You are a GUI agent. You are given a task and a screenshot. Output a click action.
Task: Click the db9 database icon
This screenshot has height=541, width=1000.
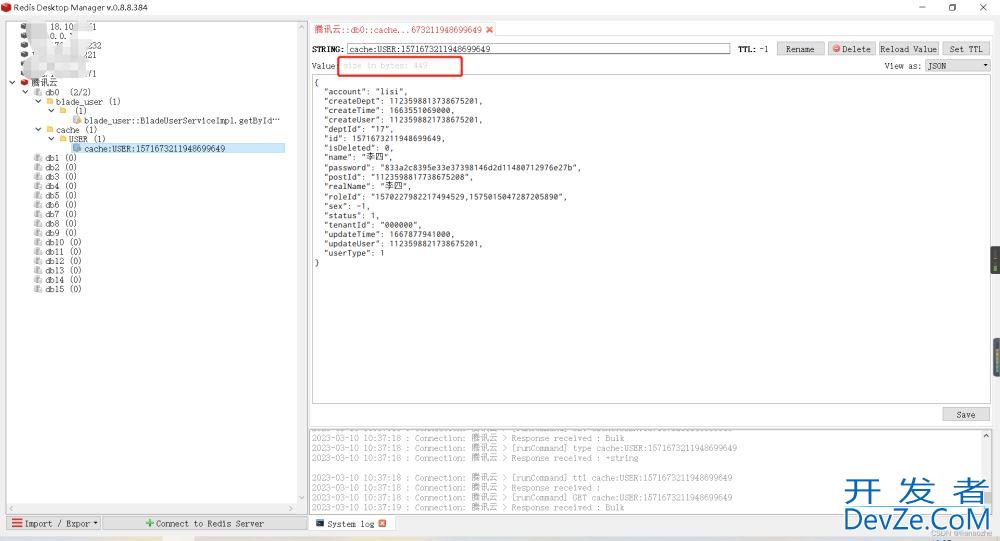(38, 233)
